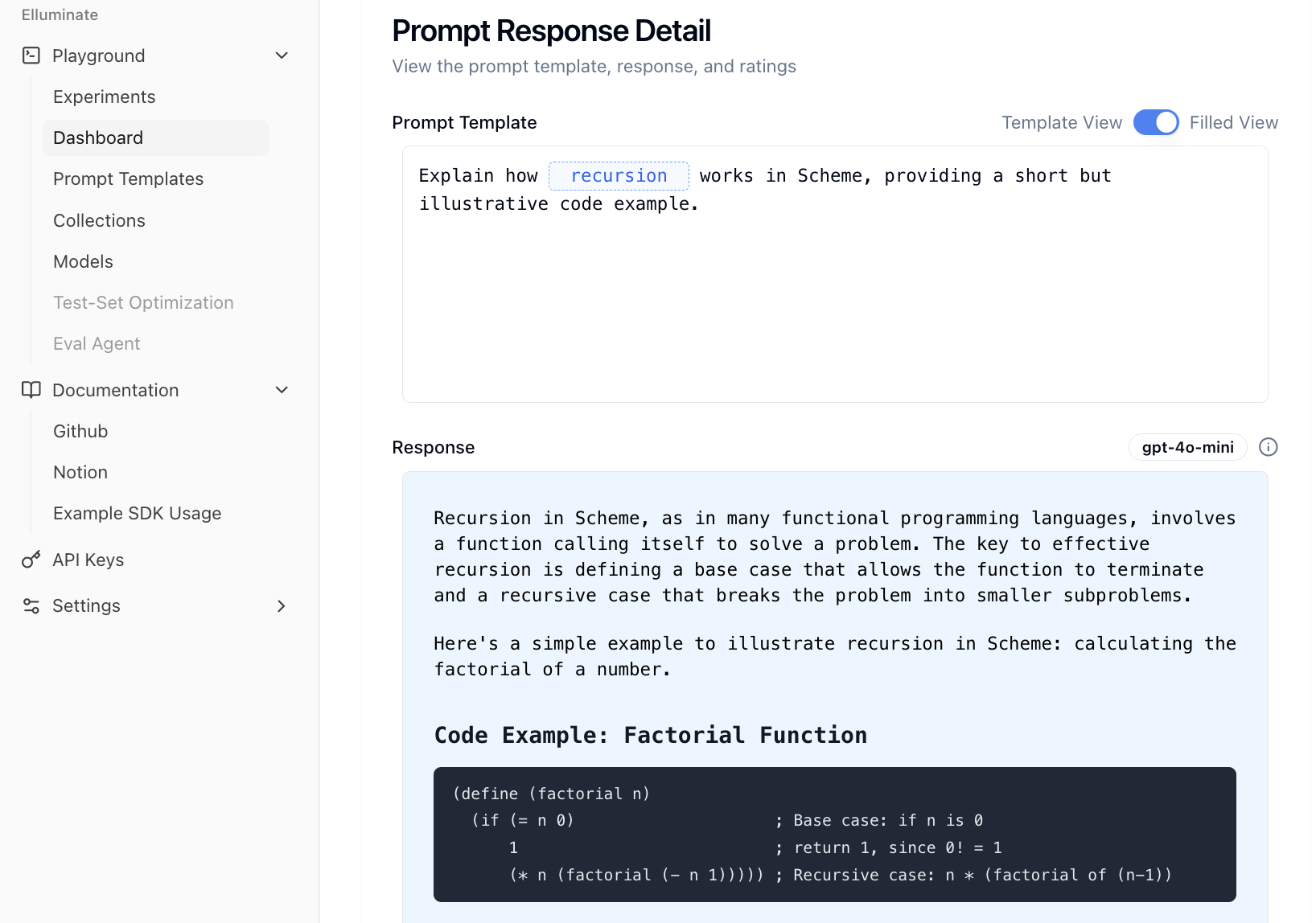
Task: Click the Playground terminal icon
Action: coord(31,55)
